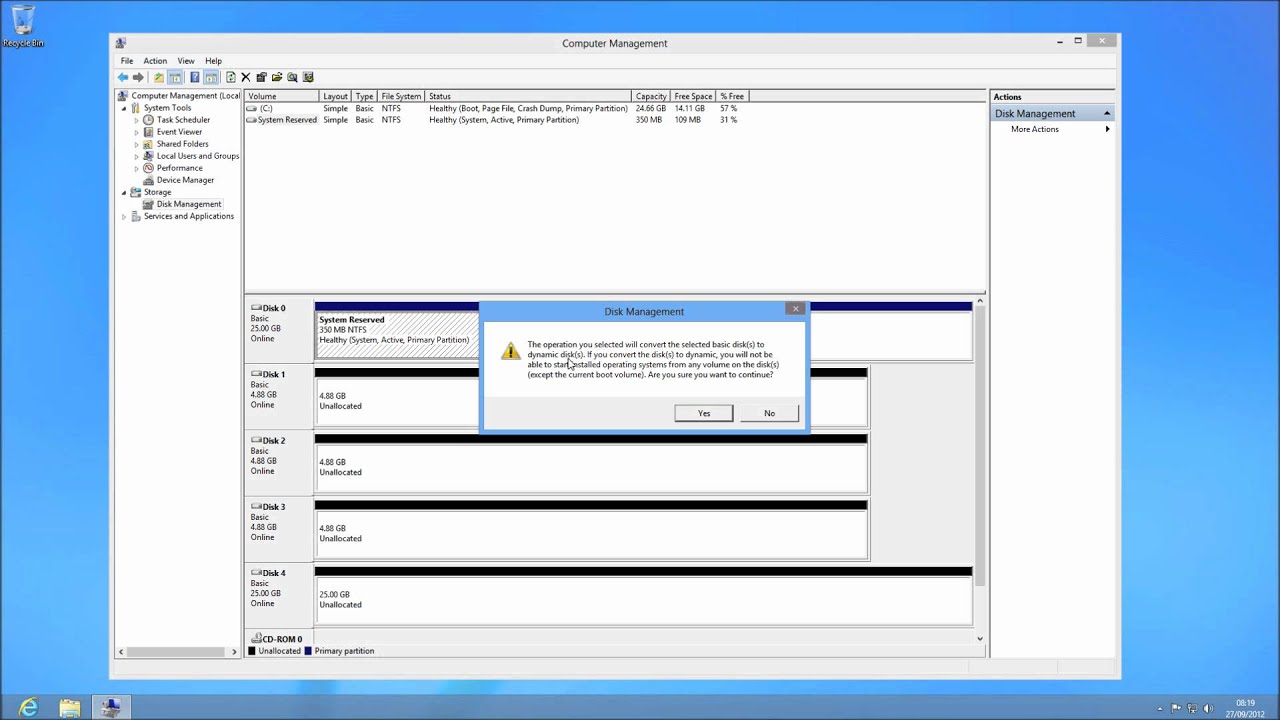The height and width of the screenshot is (720, 1280).
Task: Click the warning triangle icon in dialog
Action: [511, 351]
